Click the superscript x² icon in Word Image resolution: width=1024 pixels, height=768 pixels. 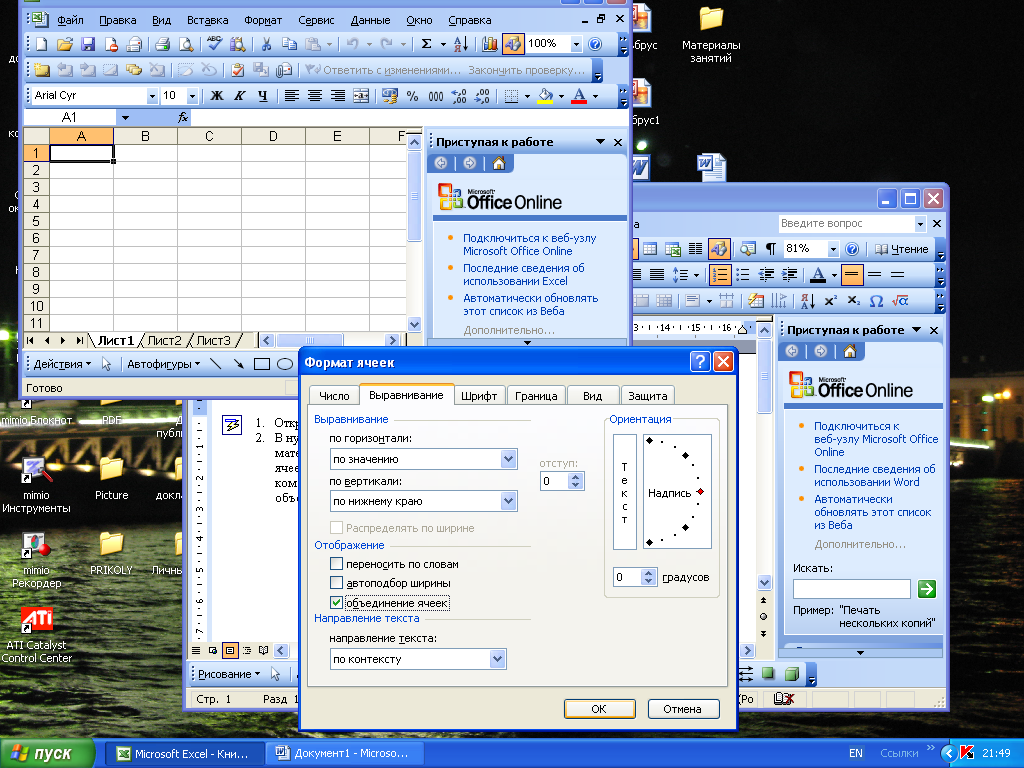pyautogui.click(x=831, y=301)
